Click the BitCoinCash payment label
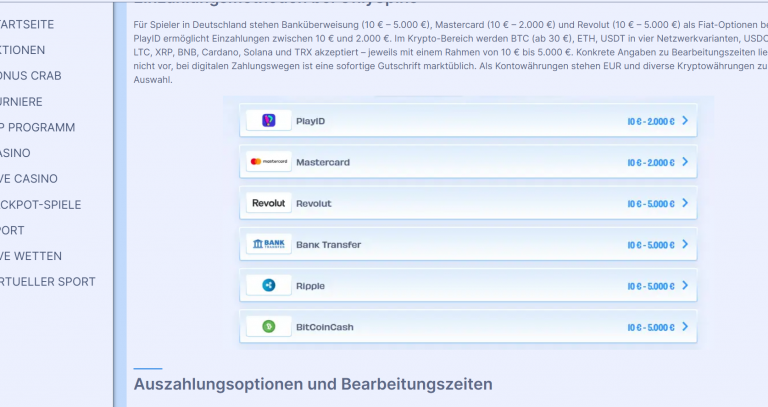 [x=324, y=327]
